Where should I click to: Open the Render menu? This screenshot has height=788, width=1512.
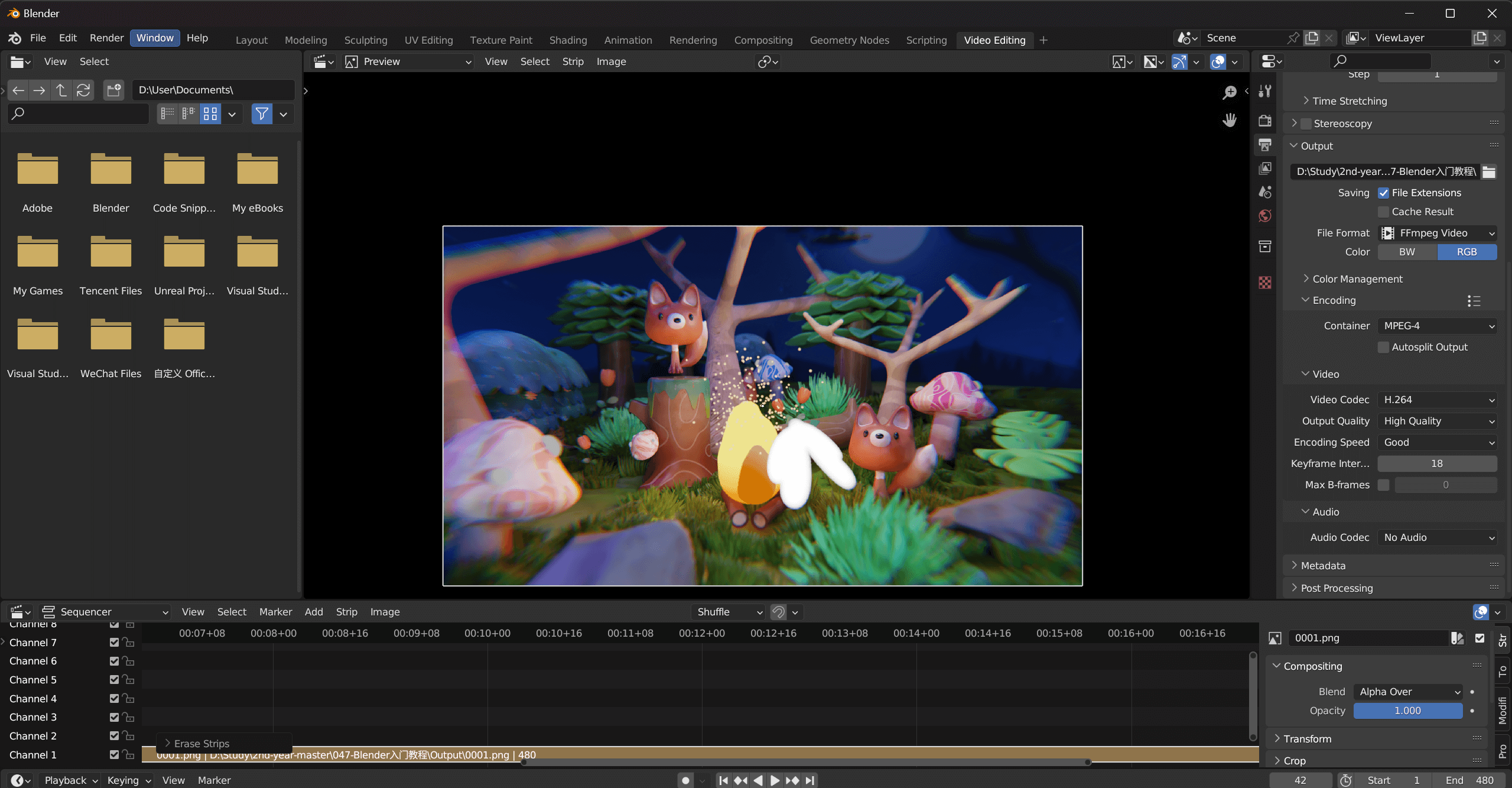[106, 38]
